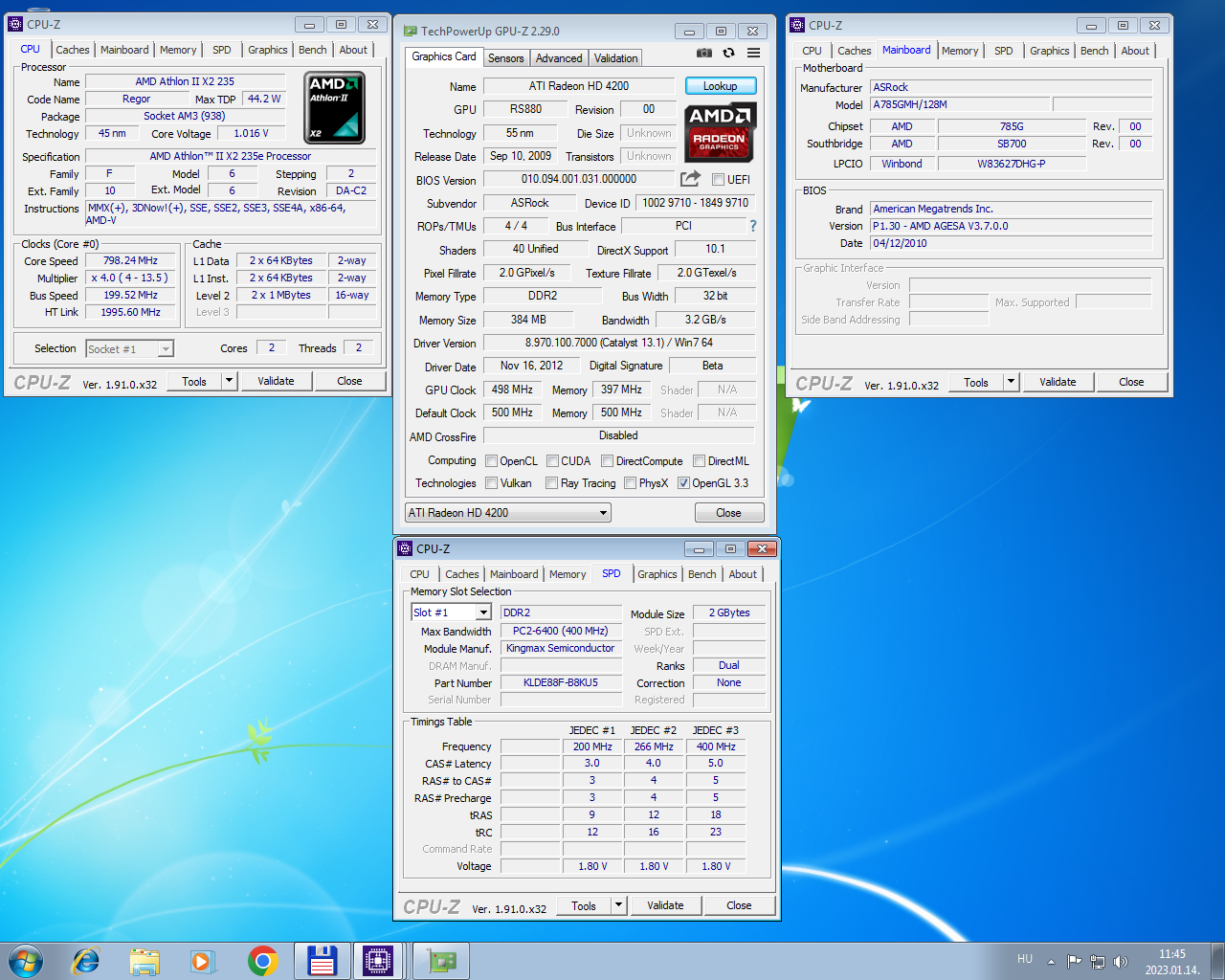
Task: Click the GPU-Z title bar icon
Action: click(411, 31)
